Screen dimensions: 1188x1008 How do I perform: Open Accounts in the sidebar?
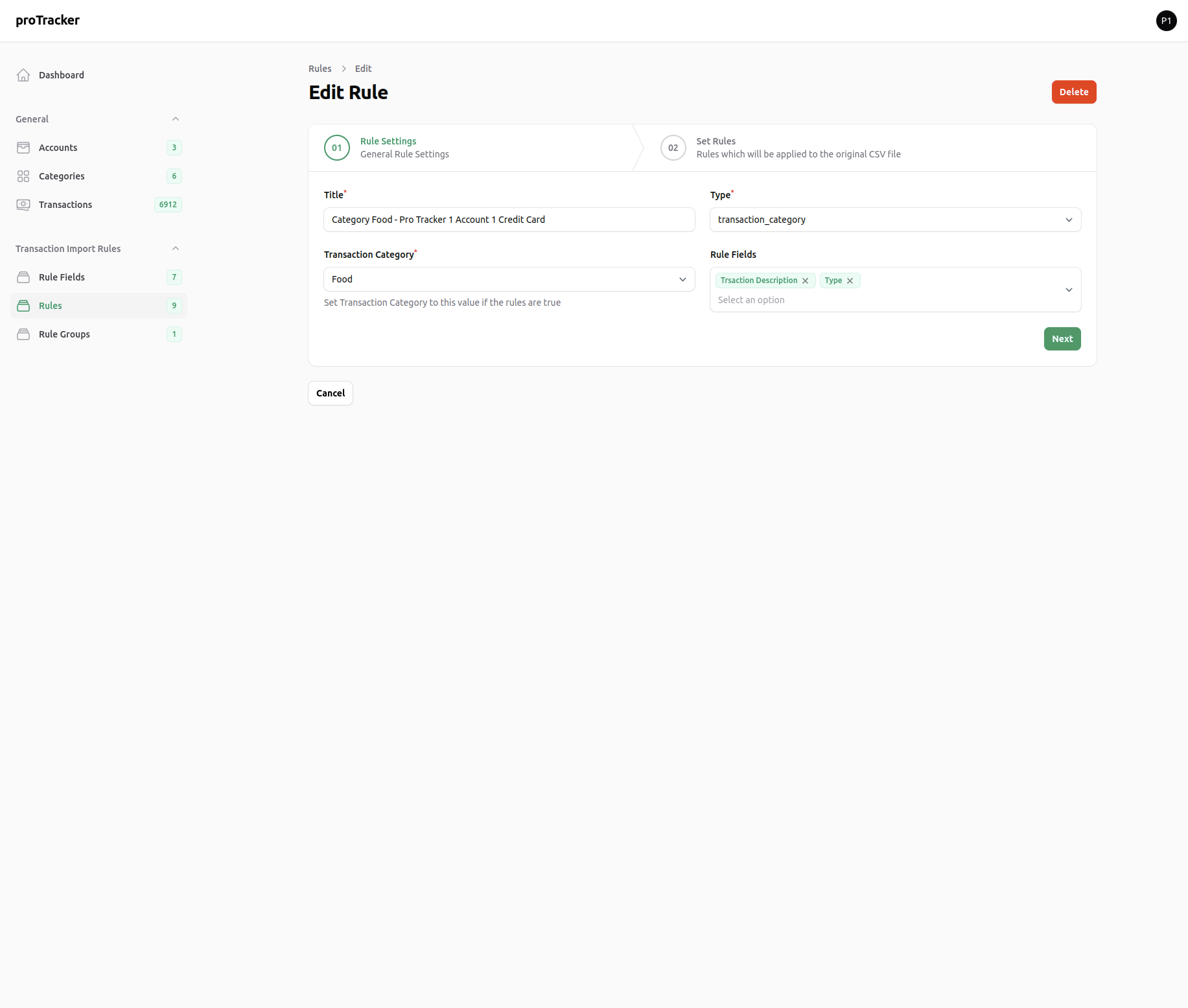pos(99,148)
